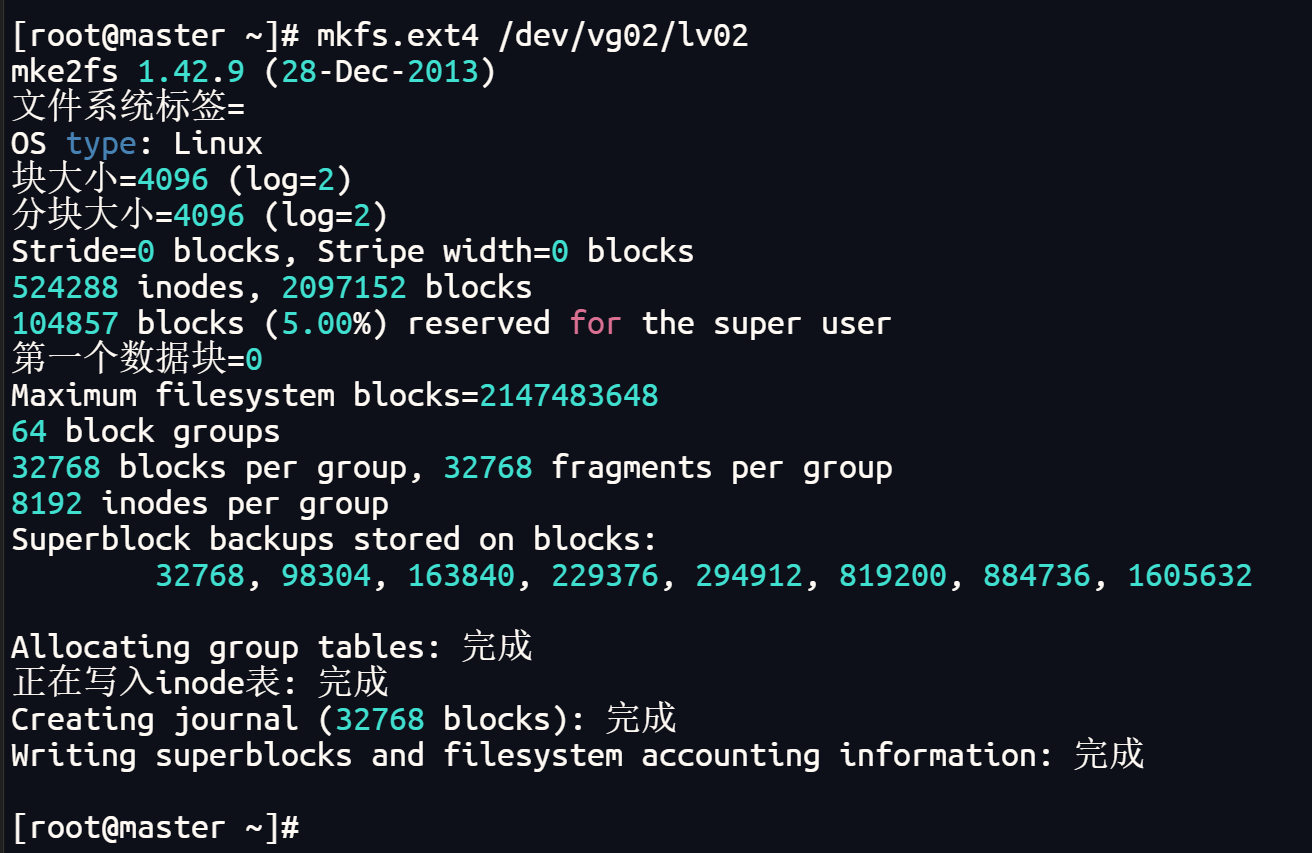Image resolution: width=1312 pixels, height=853 pixels.
Task: Click the 8192 inodes per group line
Action: tap(200, 504)
